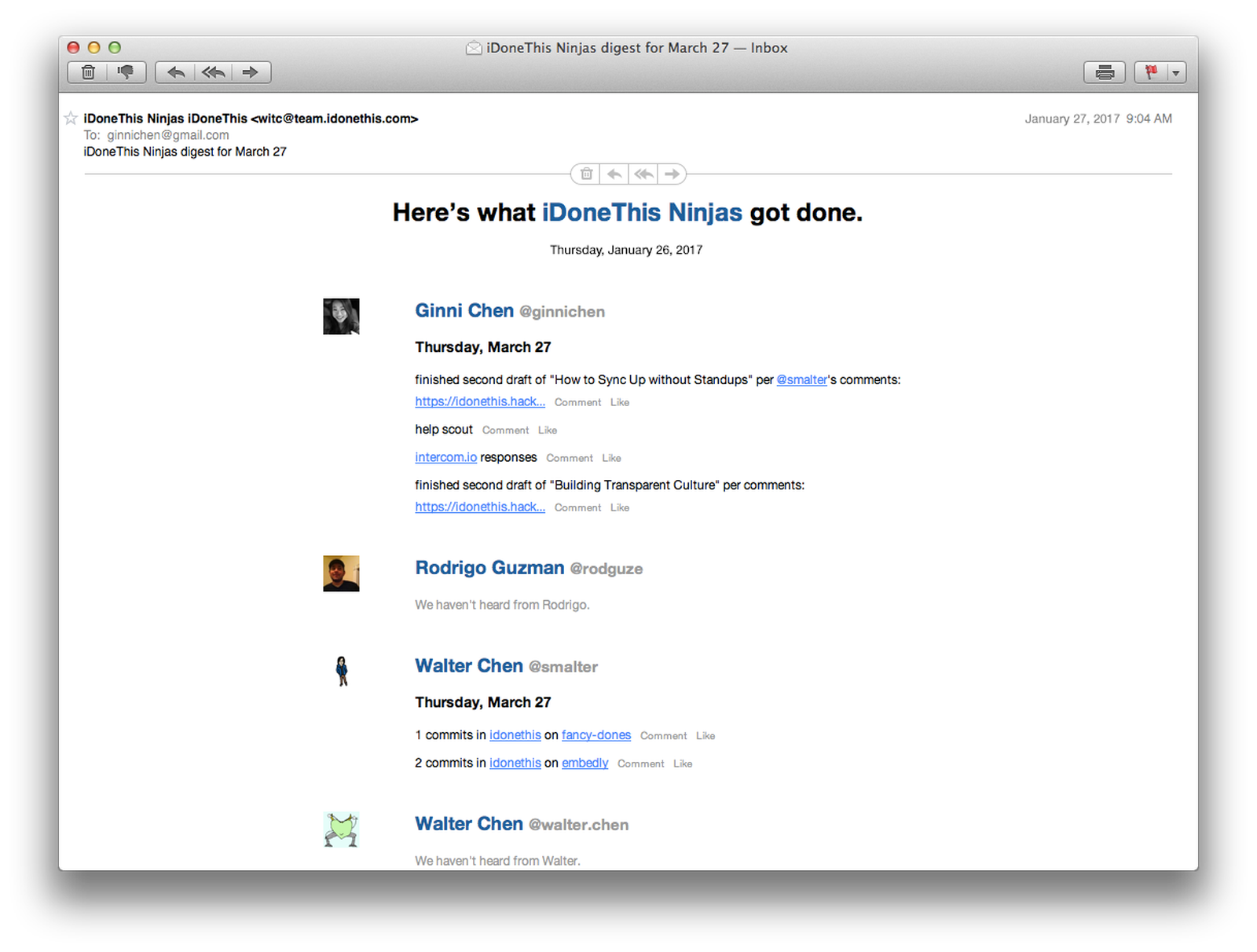Forward the message via the forward arrow icon

click(251, 72)
